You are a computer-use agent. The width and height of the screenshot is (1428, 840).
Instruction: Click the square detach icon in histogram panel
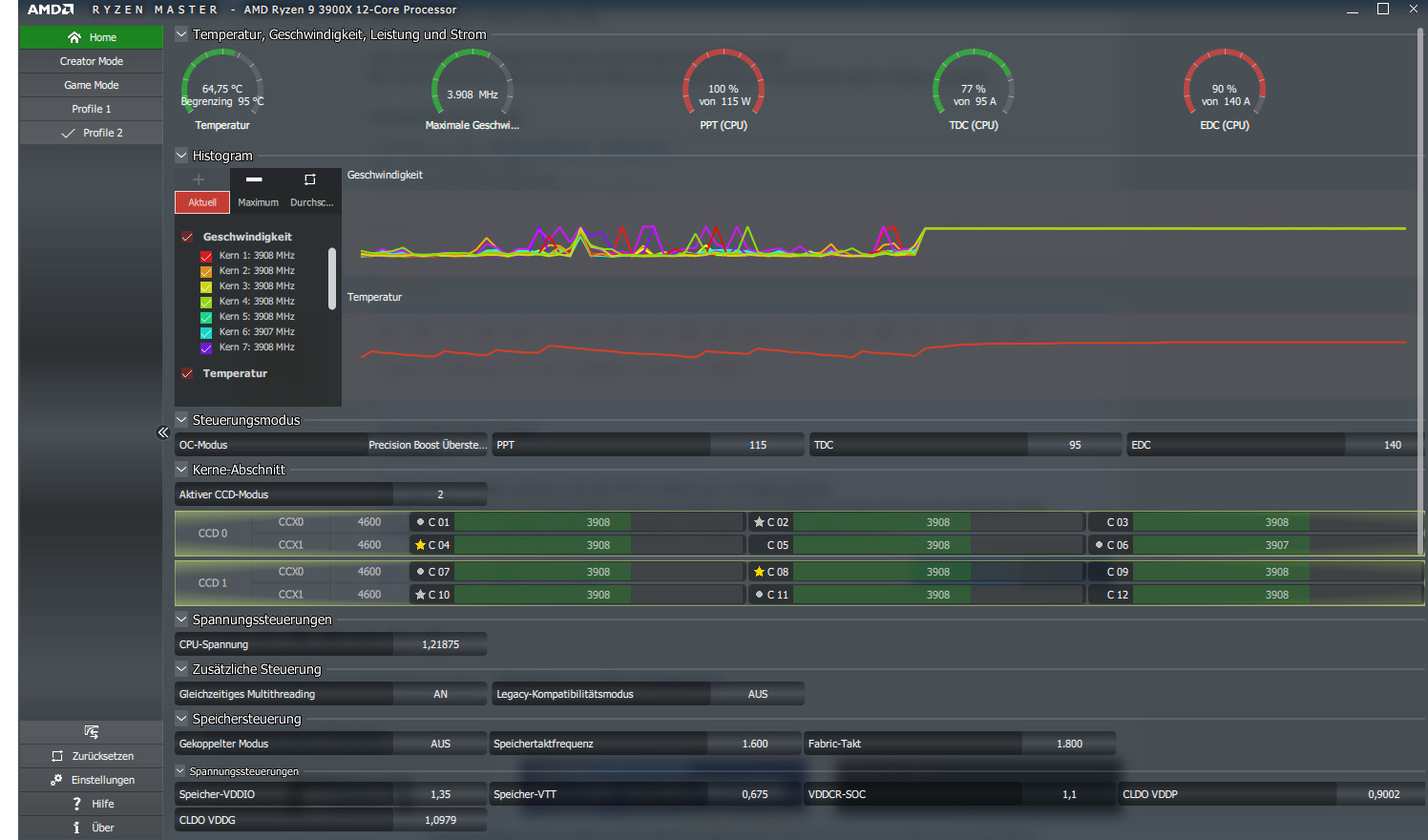[x=309, y=179]
